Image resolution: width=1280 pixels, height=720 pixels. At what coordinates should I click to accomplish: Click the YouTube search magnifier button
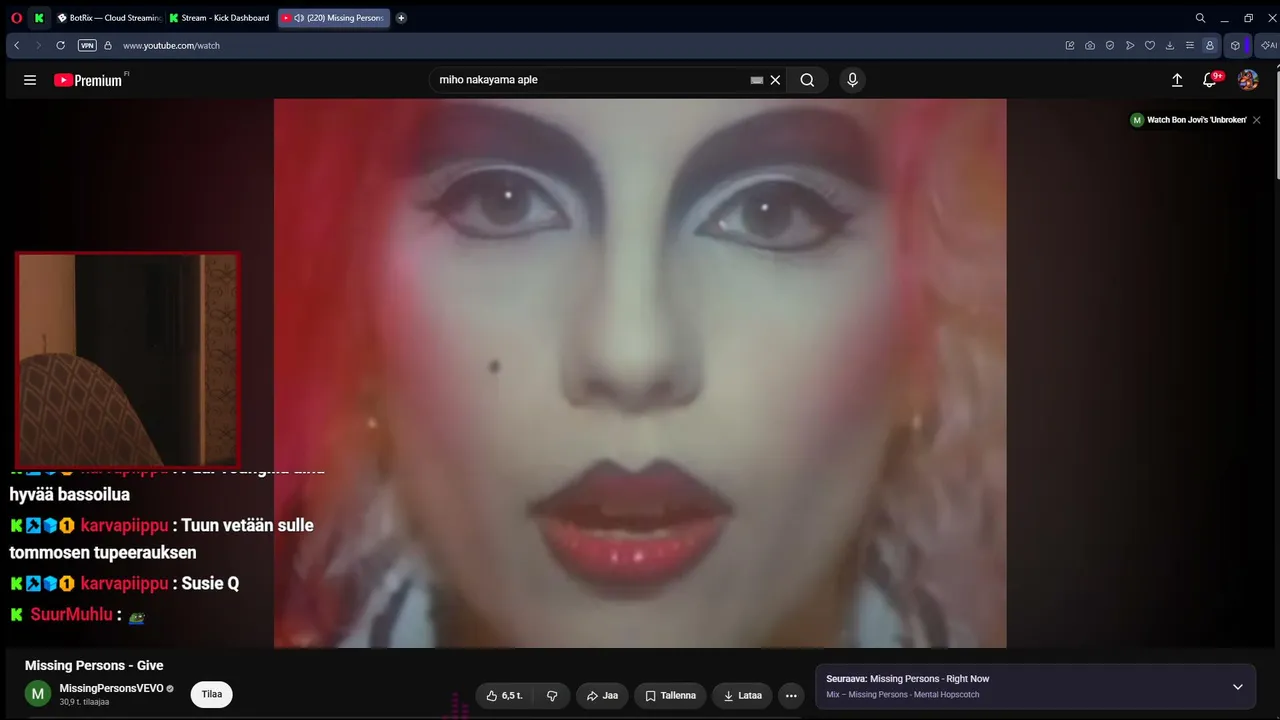tap(807, 80)
